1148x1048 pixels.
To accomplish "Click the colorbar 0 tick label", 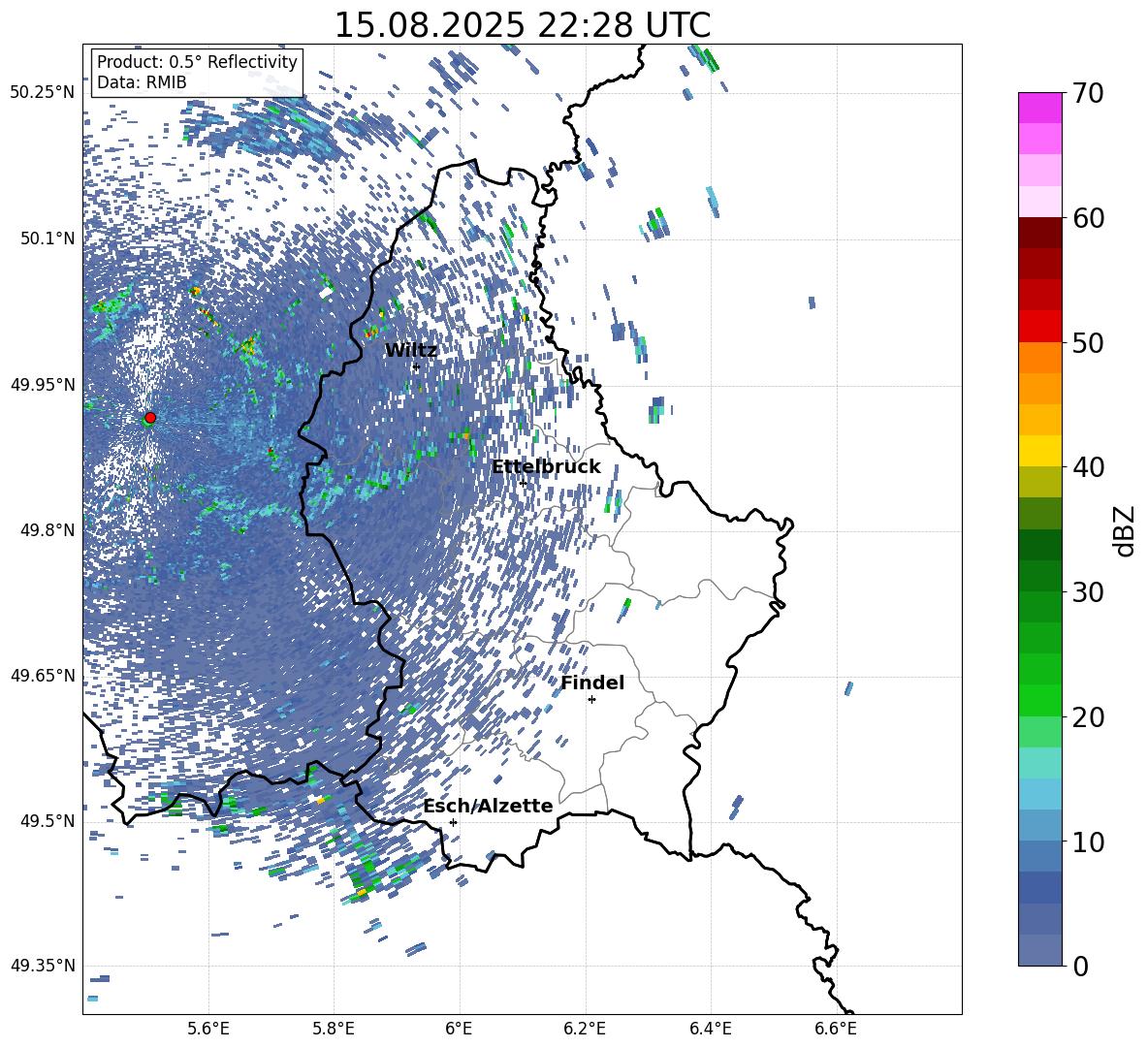I will click(x=1080, y=966).
